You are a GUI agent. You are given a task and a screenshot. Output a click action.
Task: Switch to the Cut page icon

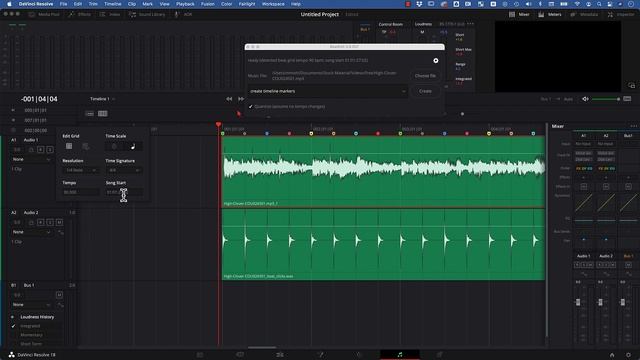[240, 355]
